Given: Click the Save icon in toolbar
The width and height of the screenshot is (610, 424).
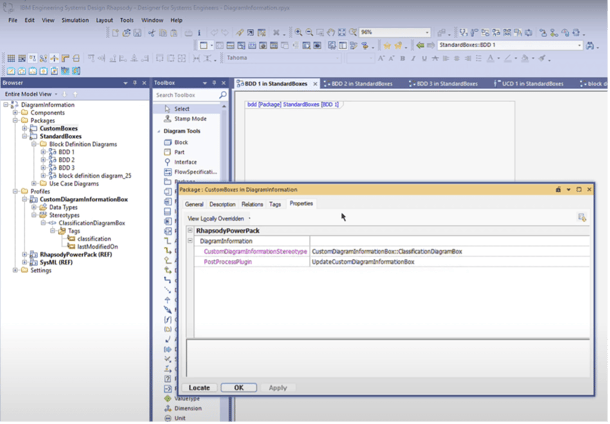Looking at the screenshot, I should pos(137,33).
